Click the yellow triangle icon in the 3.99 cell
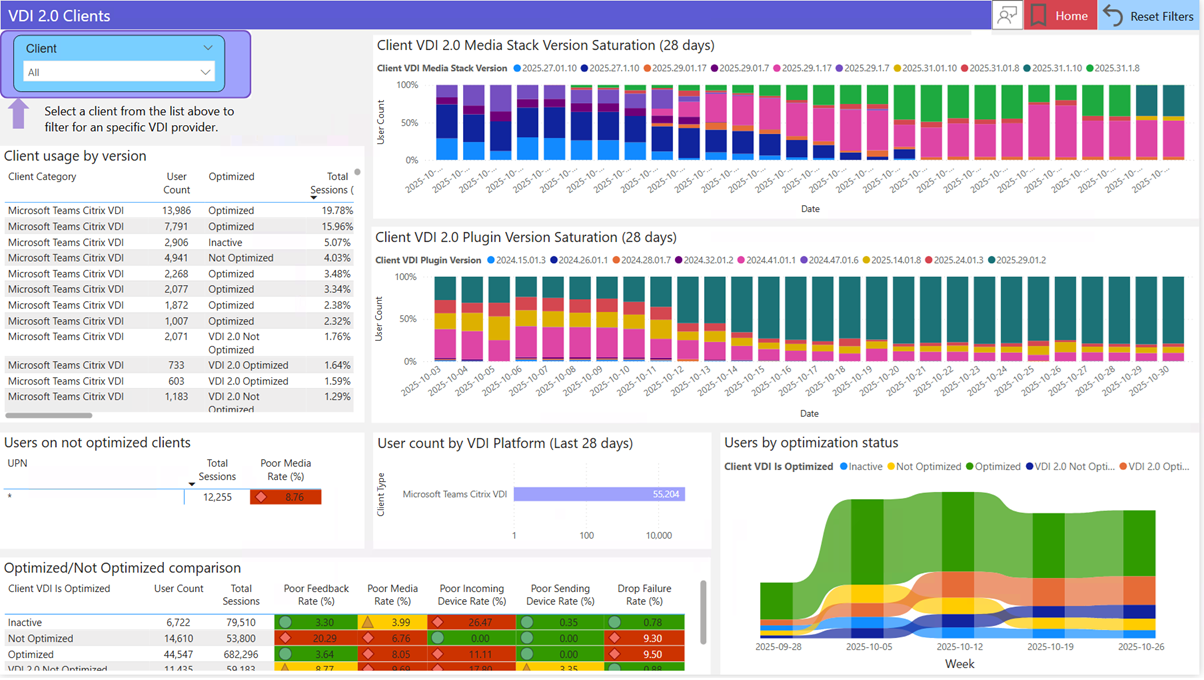Viewport: 1204px width, 680px height. (x=368, y=622)
